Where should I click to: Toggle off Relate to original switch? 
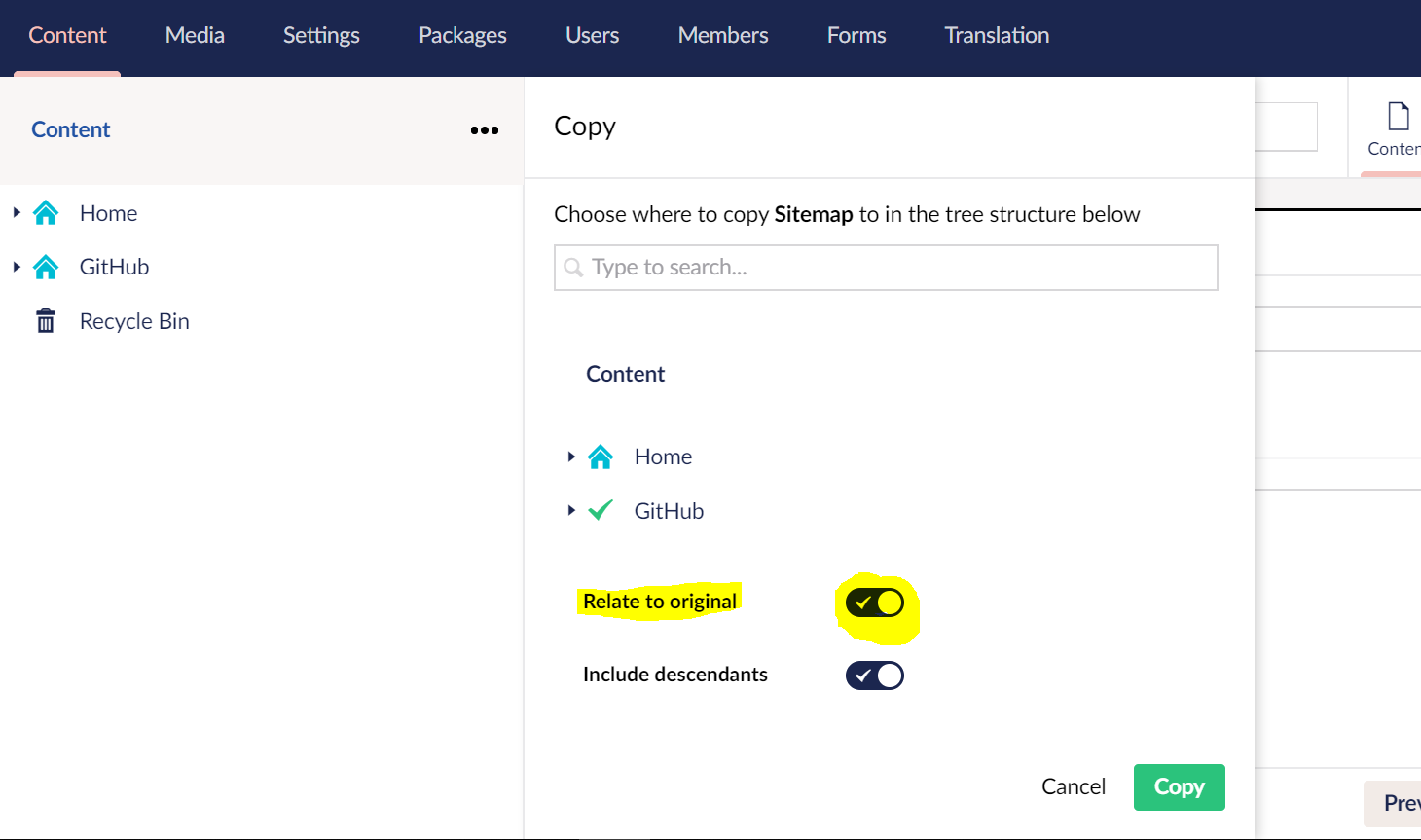(x=875, y=603)
